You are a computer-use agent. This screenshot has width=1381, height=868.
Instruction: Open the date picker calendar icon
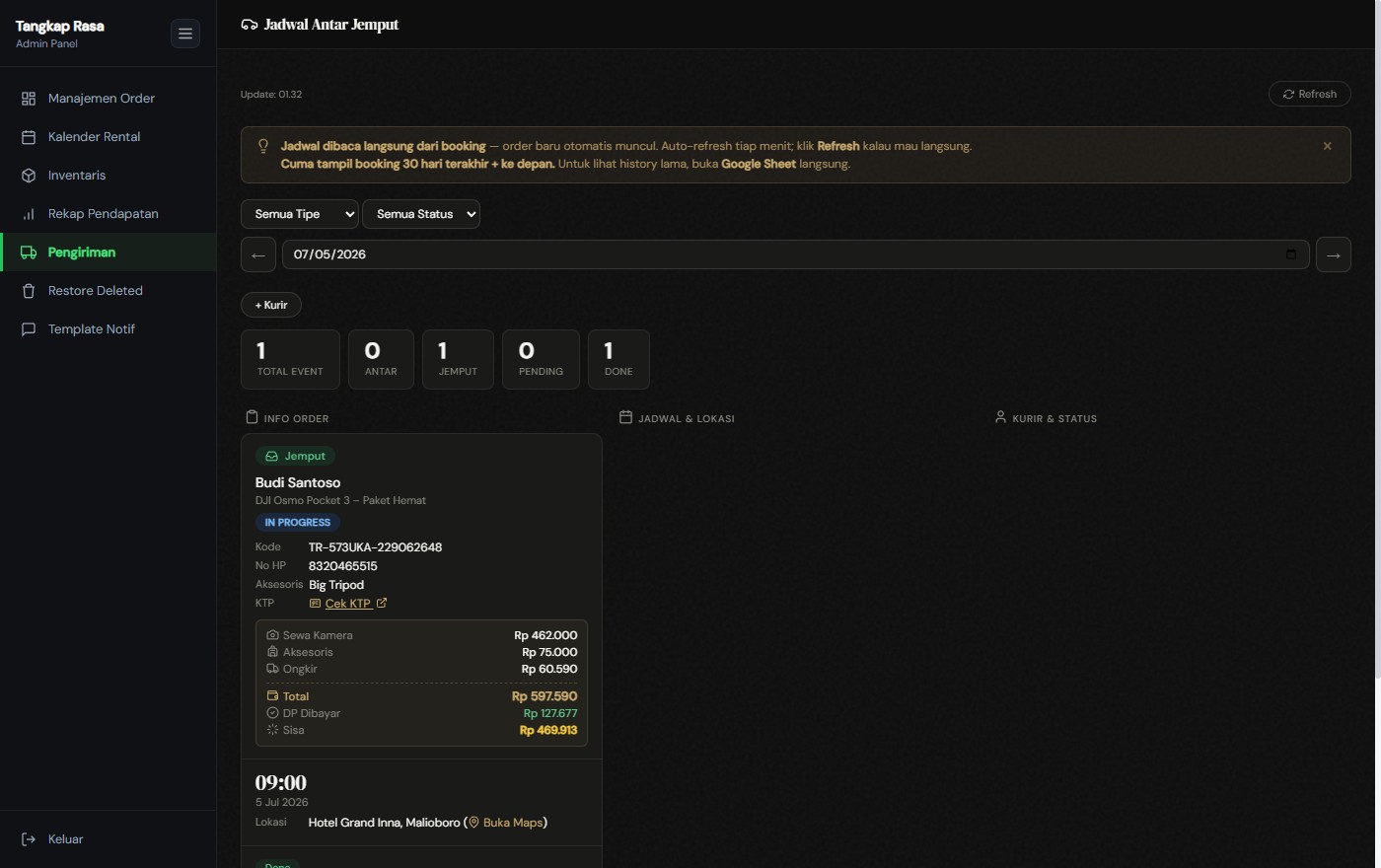pyautogui.click(x=1290, y=254)
